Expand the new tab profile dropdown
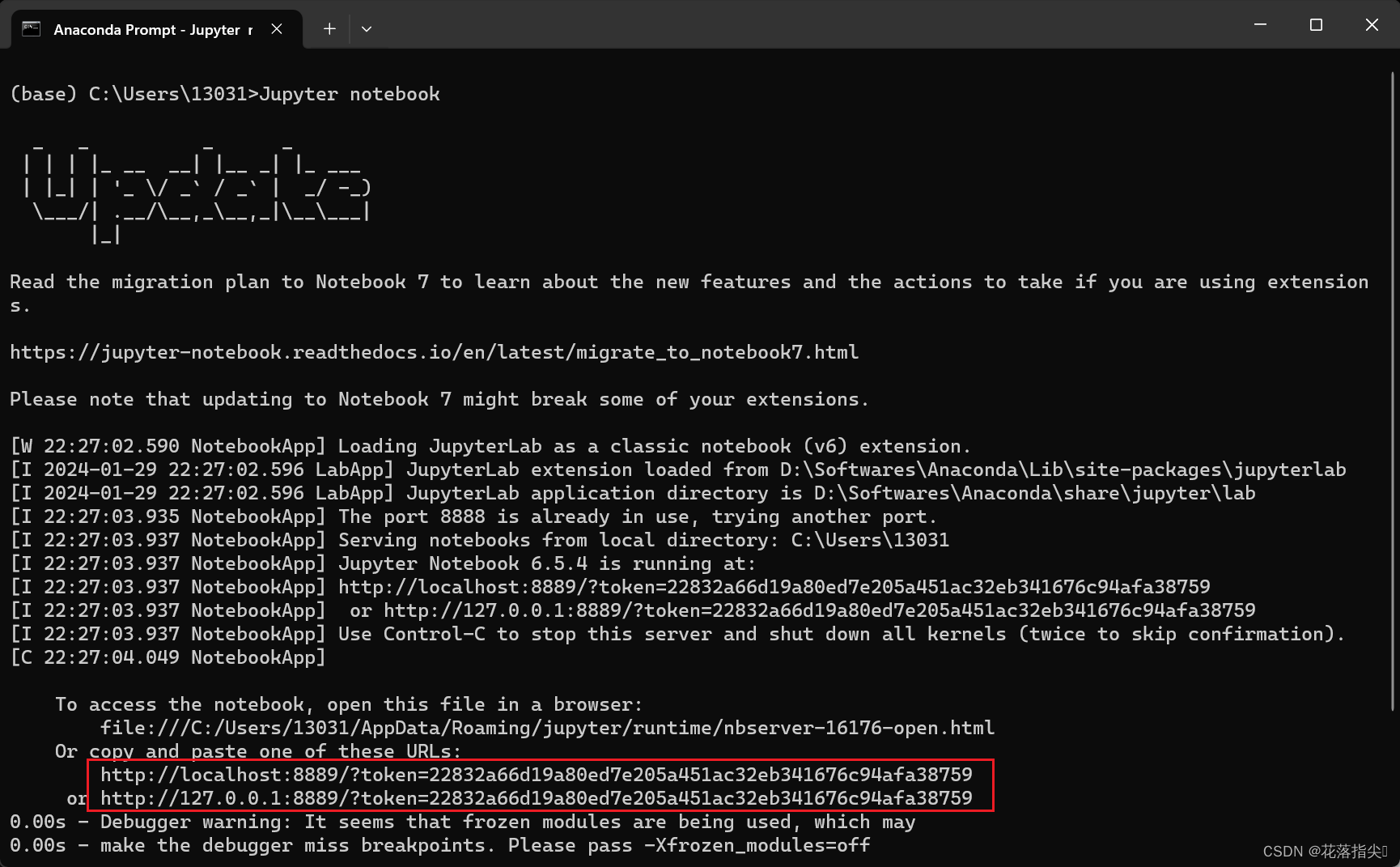The image size is (1400, 867). (367, 29)
